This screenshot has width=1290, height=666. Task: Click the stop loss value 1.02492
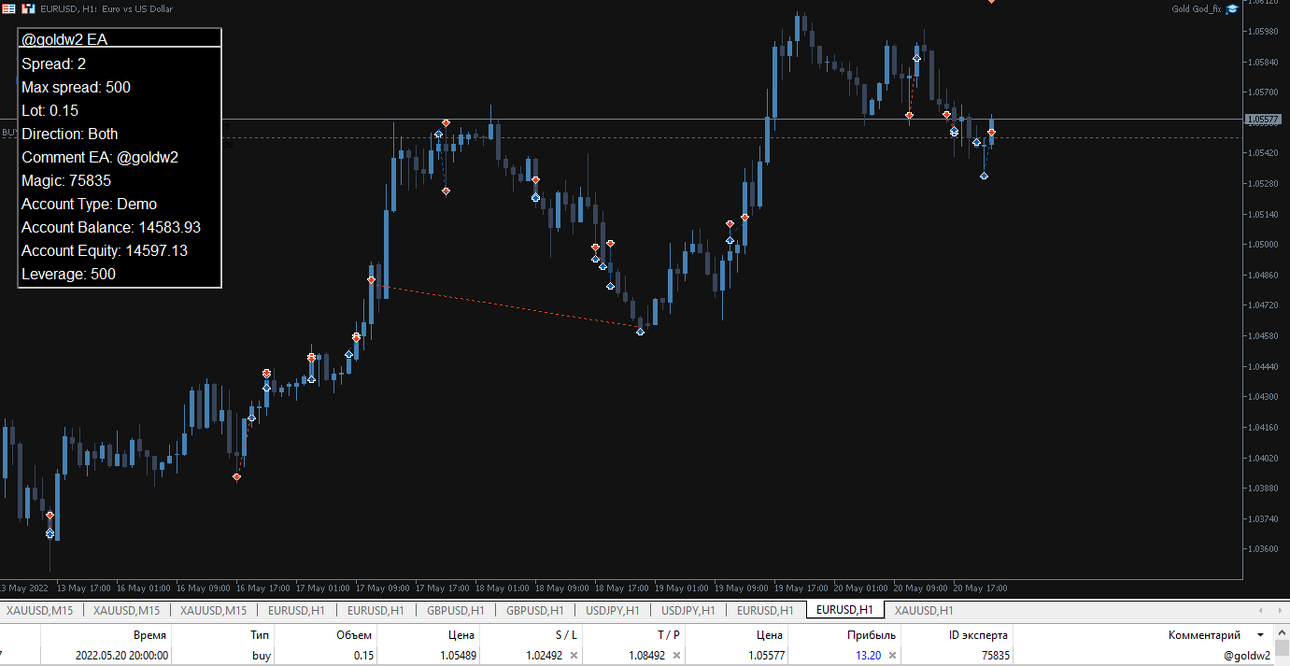(x=545, y=656)
